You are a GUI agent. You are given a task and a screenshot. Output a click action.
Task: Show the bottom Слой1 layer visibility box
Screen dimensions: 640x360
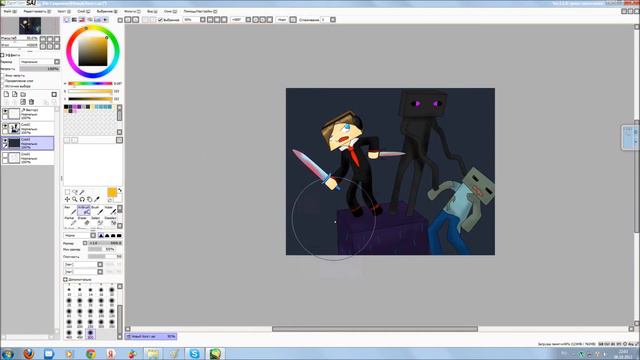tap(5, 156)
